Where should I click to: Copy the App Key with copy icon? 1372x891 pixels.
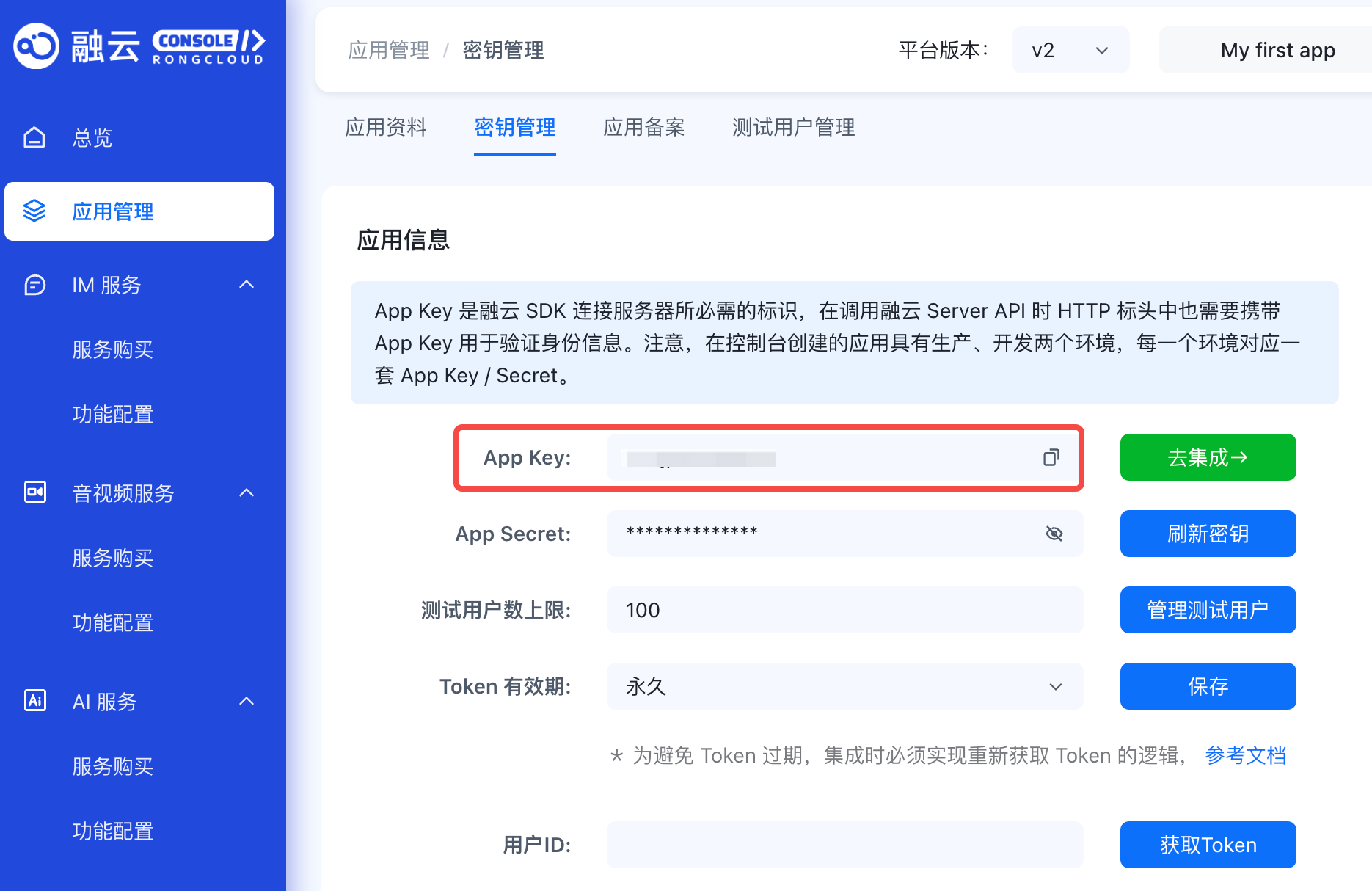pos(1051,458)
